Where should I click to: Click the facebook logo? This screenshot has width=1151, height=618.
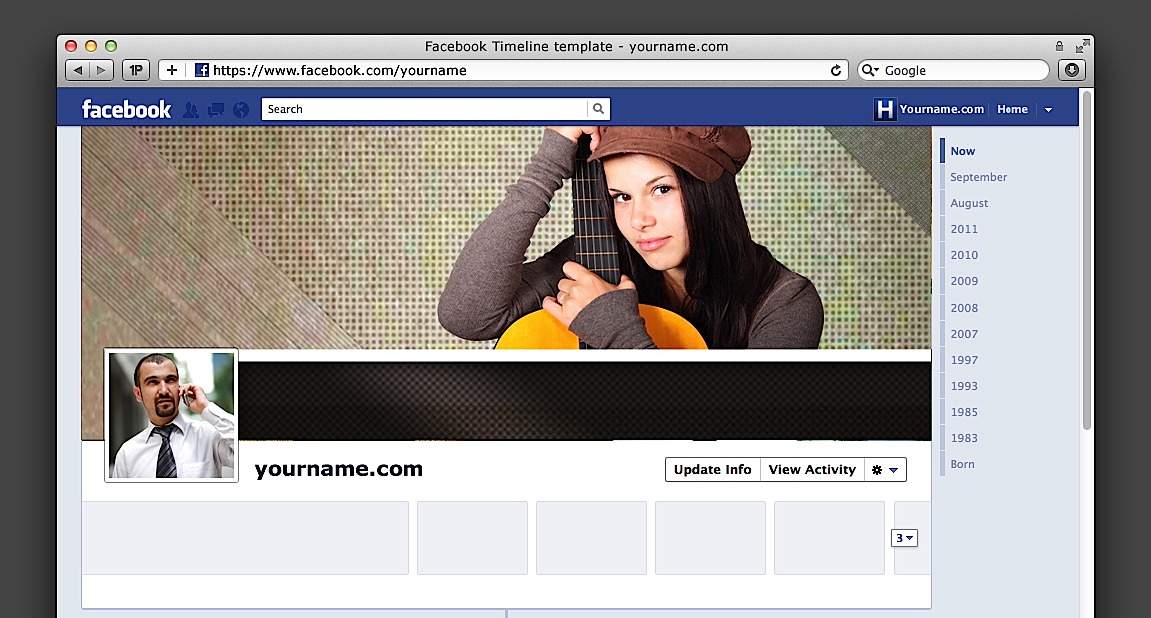126,109
